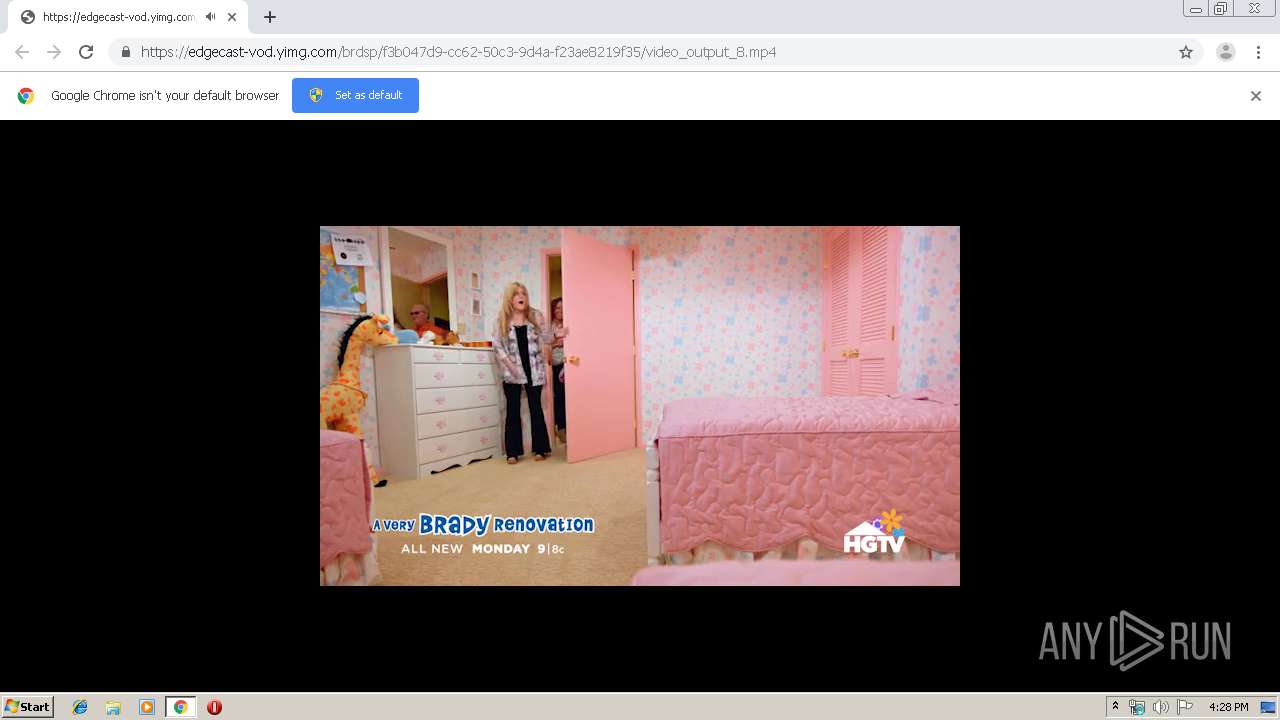The image size is (1280, 720).
Task: Reload the current page
Action: click(86, 52)
